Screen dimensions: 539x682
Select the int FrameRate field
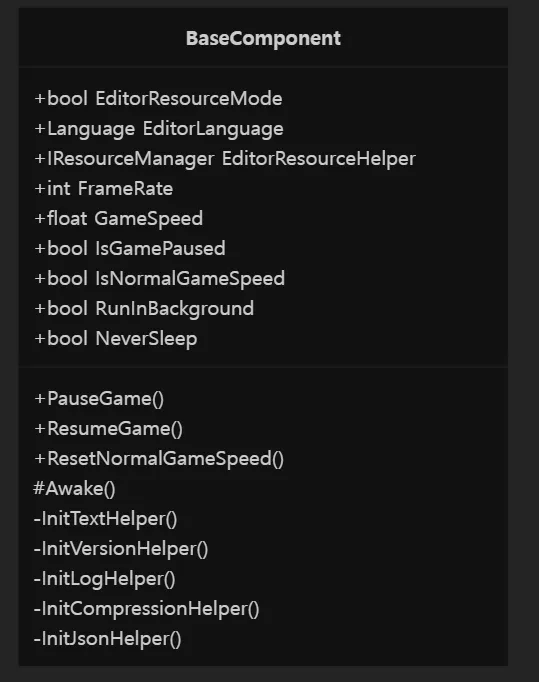104,189
